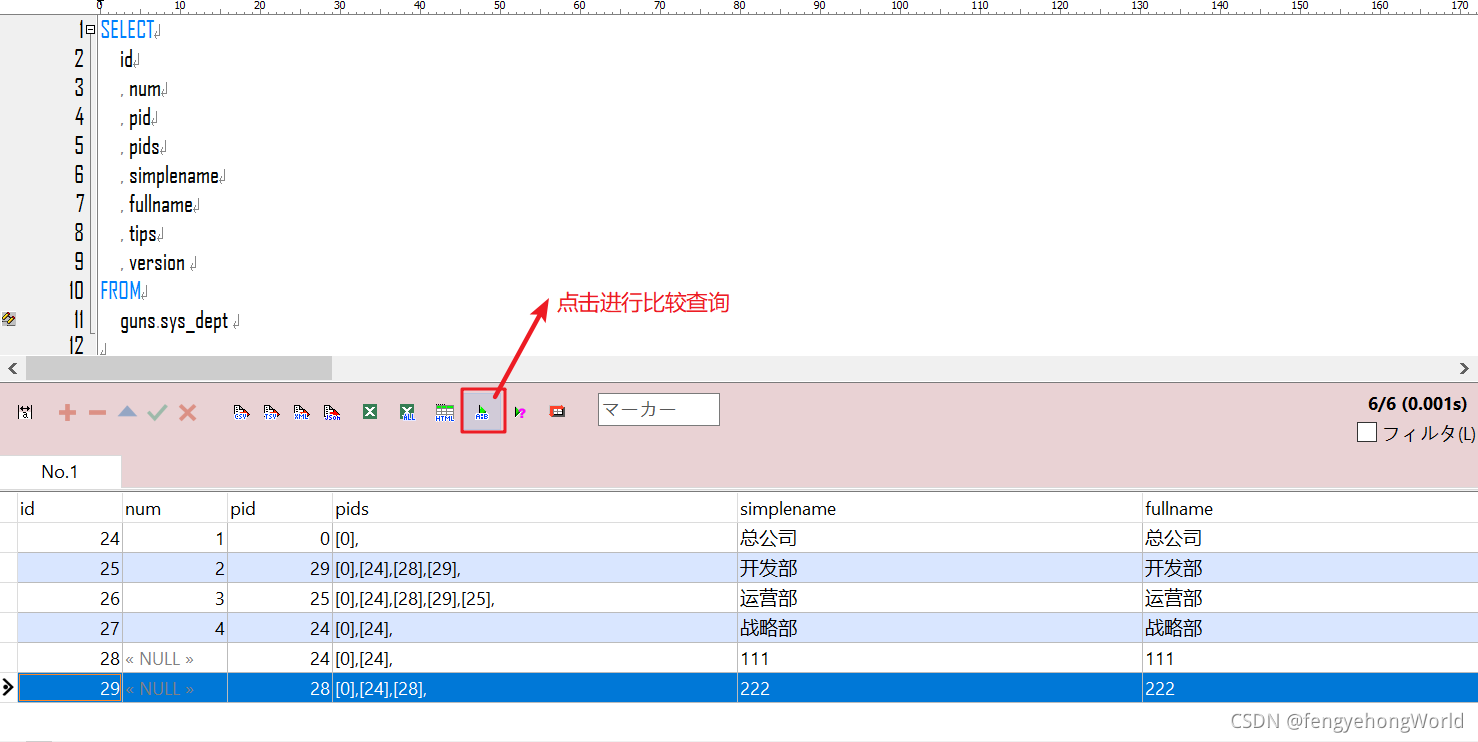The width and height of the screenshot is (1478, 742).
Task: Export all results to Excel (ALL)
Action: coord(407,412)
